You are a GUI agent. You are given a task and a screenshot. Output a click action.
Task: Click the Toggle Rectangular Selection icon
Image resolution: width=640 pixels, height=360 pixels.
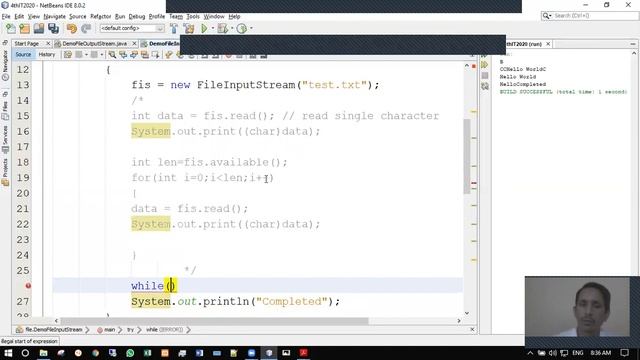pos(156,55)
